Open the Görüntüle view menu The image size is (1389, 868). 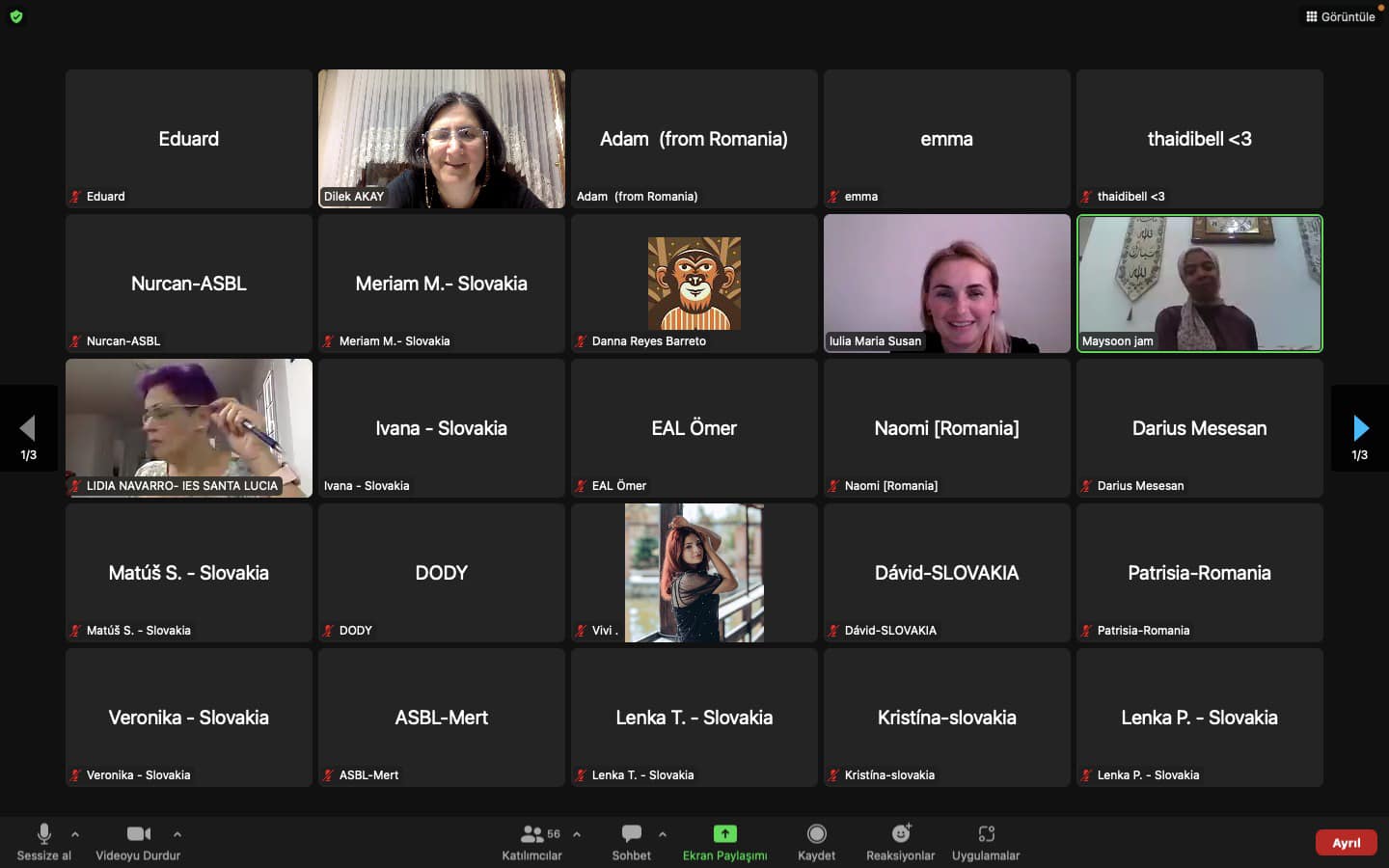pos(1340,16)
